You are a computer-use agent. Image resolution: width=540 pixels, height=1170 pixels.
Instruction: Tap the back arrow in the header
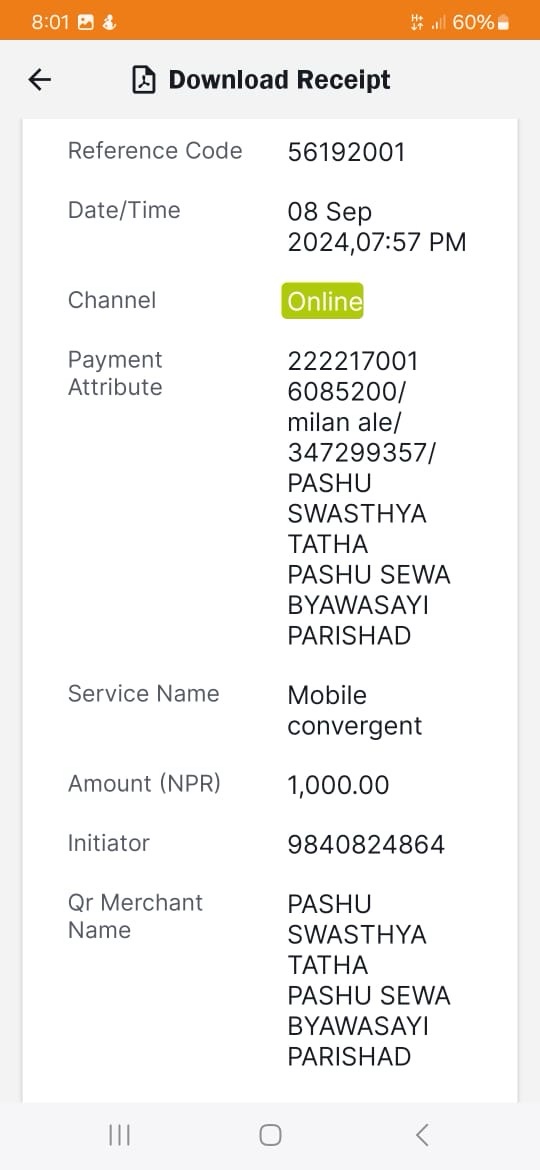tap(40, 80)
